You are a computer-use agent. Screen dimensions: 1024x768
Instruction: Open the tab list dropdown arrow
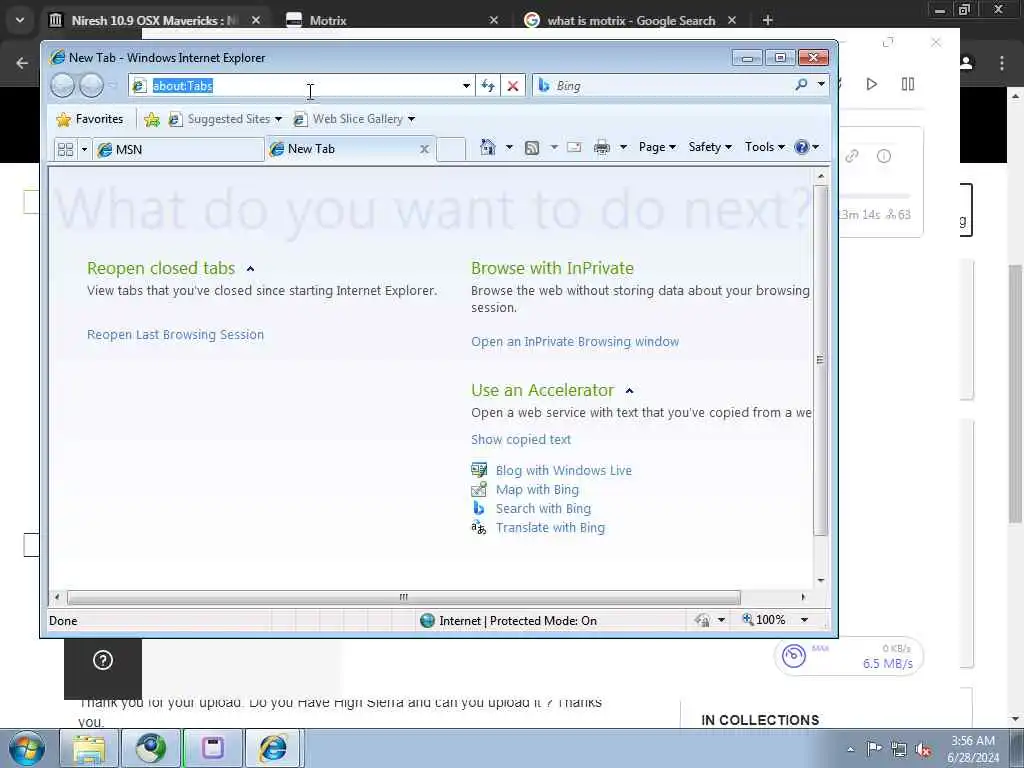tap(84, 150)
